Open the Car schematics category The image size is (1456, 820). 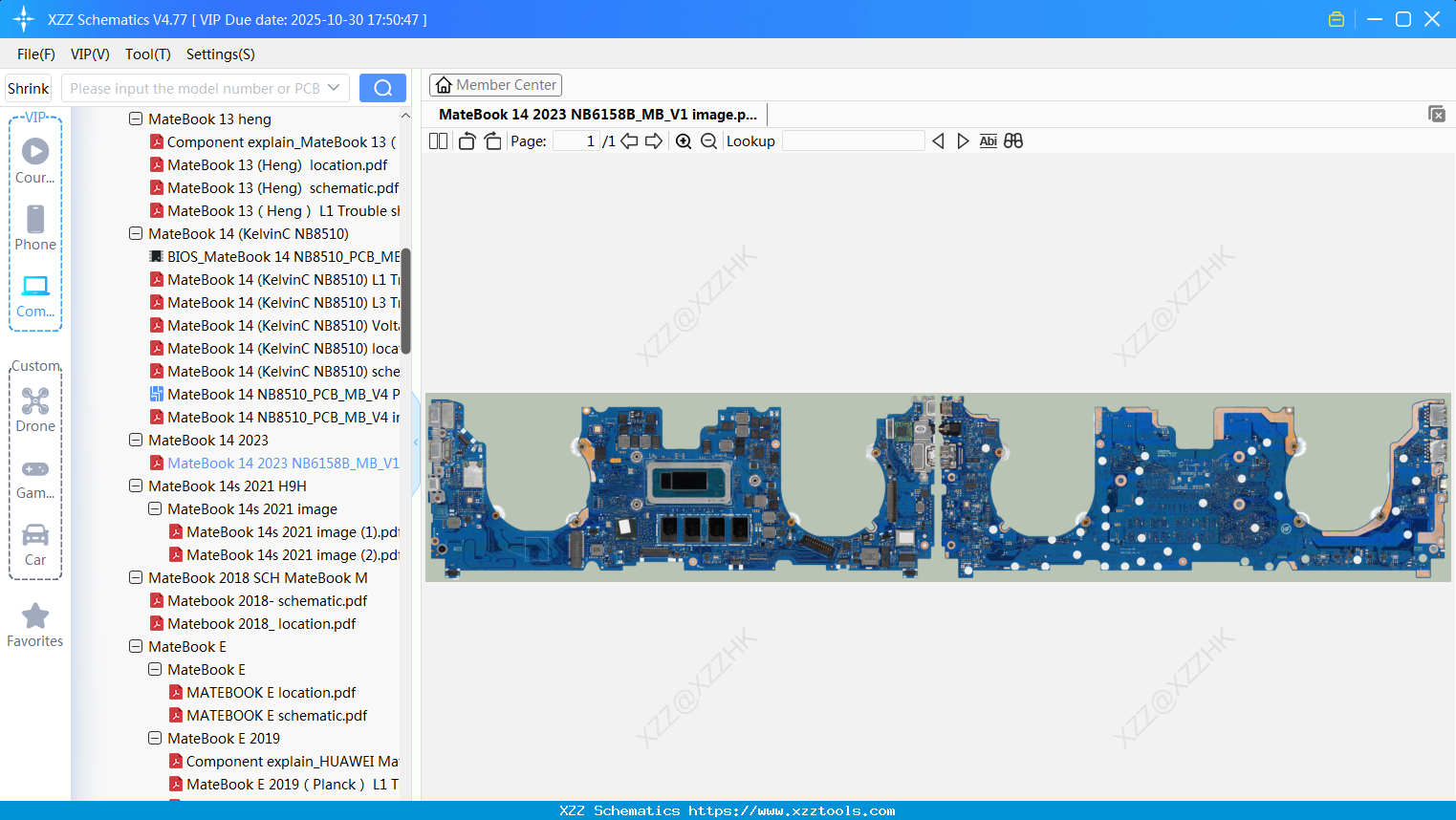[x=35, y=545]
